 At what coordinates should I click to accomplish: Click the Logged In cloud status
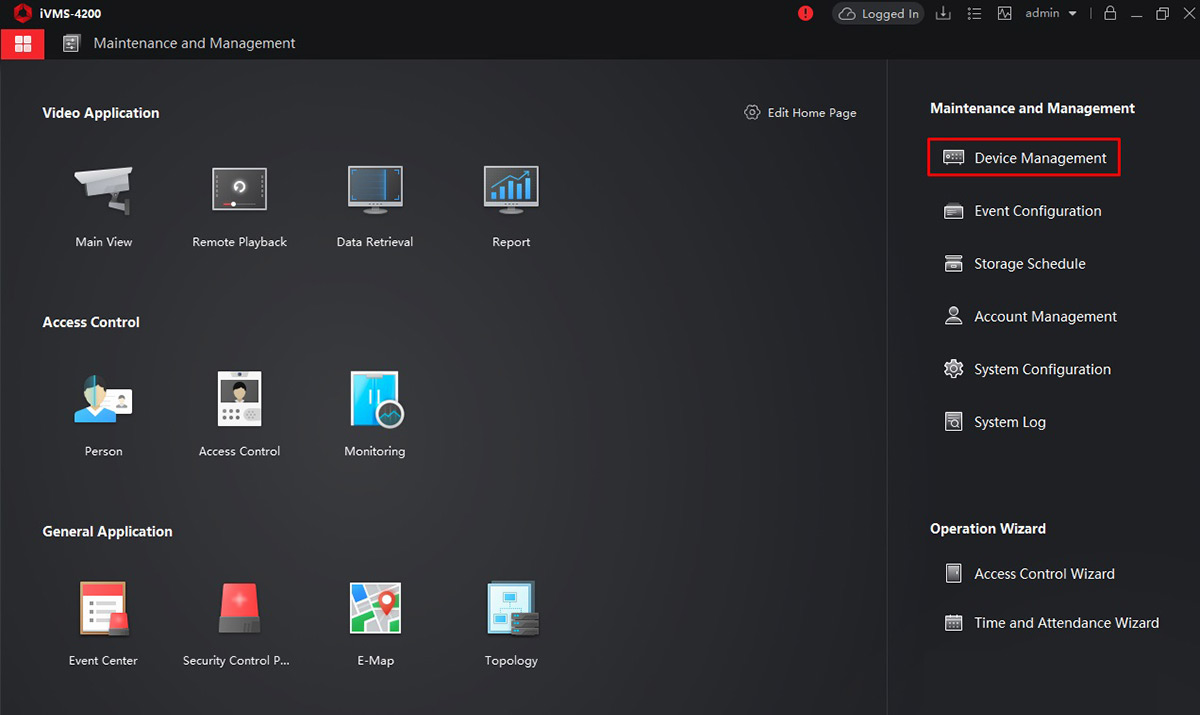879,14
